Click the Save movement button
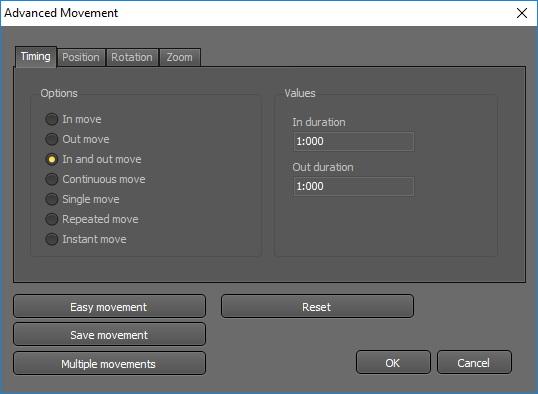 (109, 334)
